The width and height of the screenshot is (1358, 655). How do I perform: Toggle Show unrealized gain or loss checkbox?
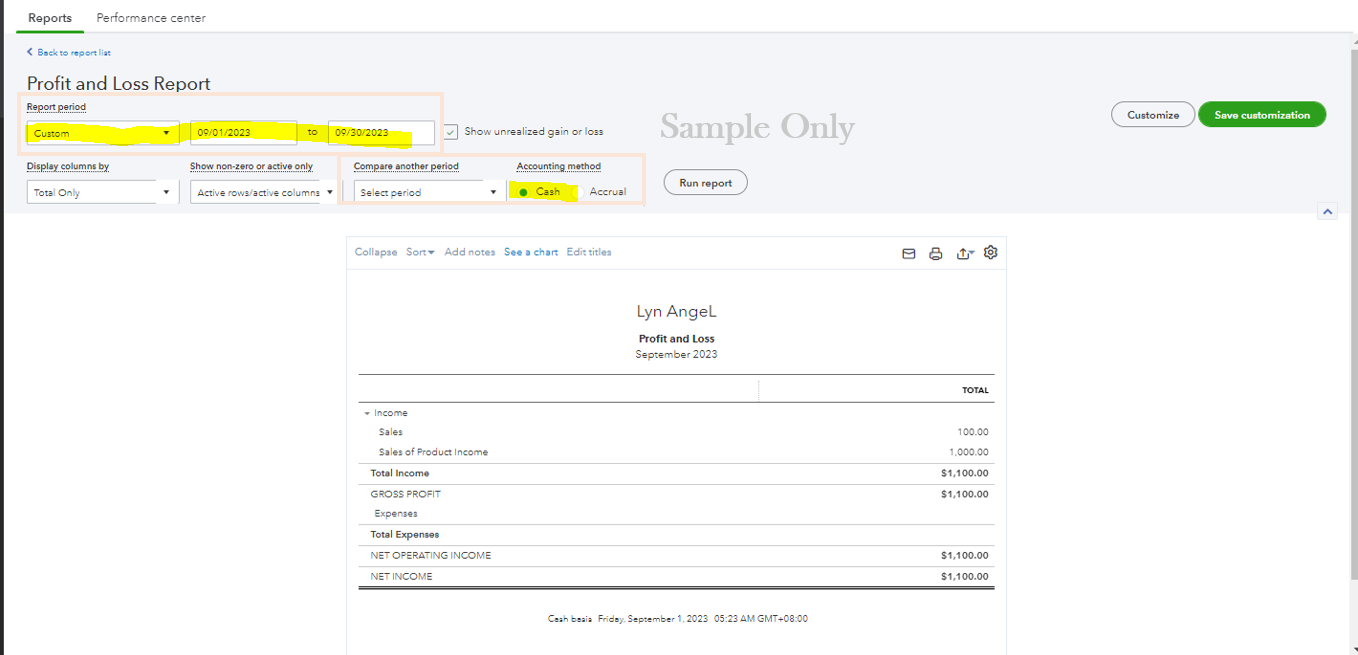click(x=451, y=132)
